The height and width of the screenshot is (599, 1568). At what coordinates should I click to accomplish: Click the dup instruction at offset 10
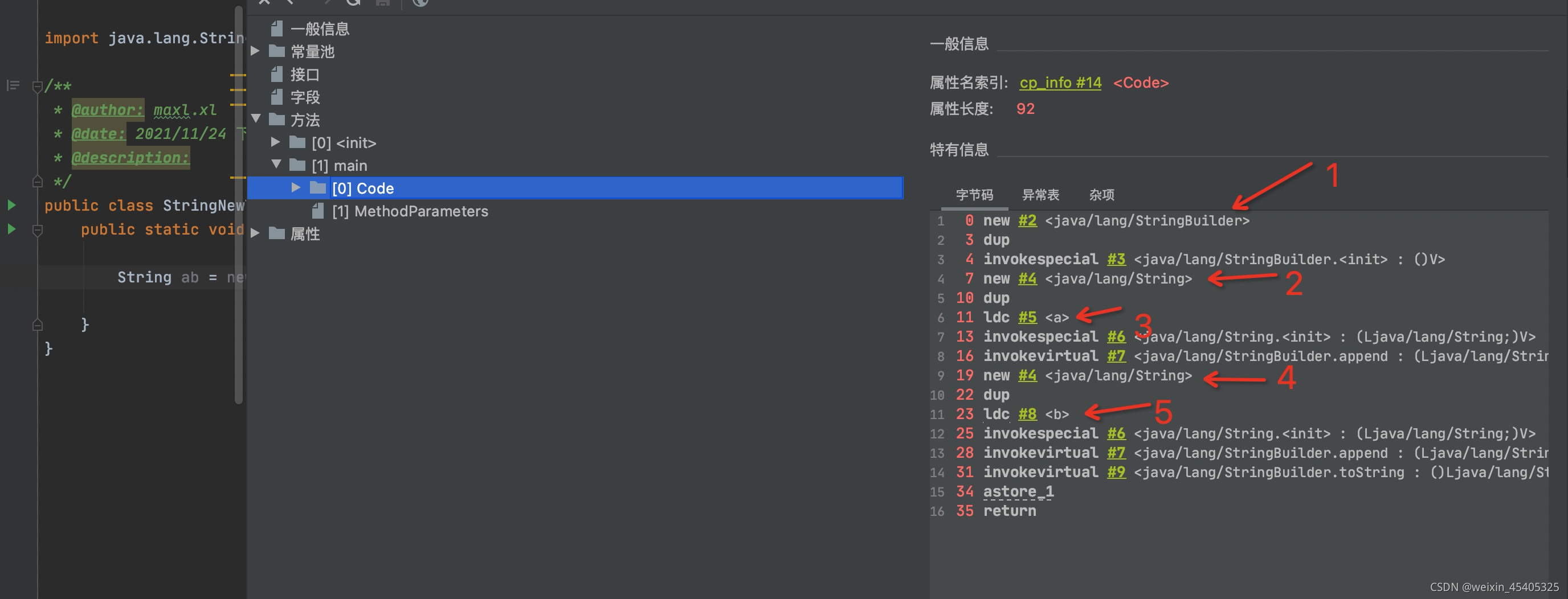click(x=997, y=298)
